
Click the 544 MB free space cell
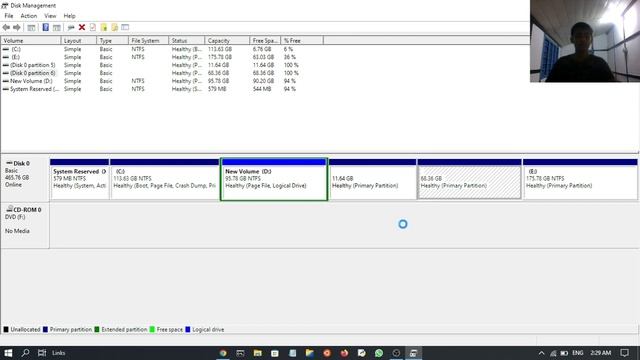coord(262,89)
